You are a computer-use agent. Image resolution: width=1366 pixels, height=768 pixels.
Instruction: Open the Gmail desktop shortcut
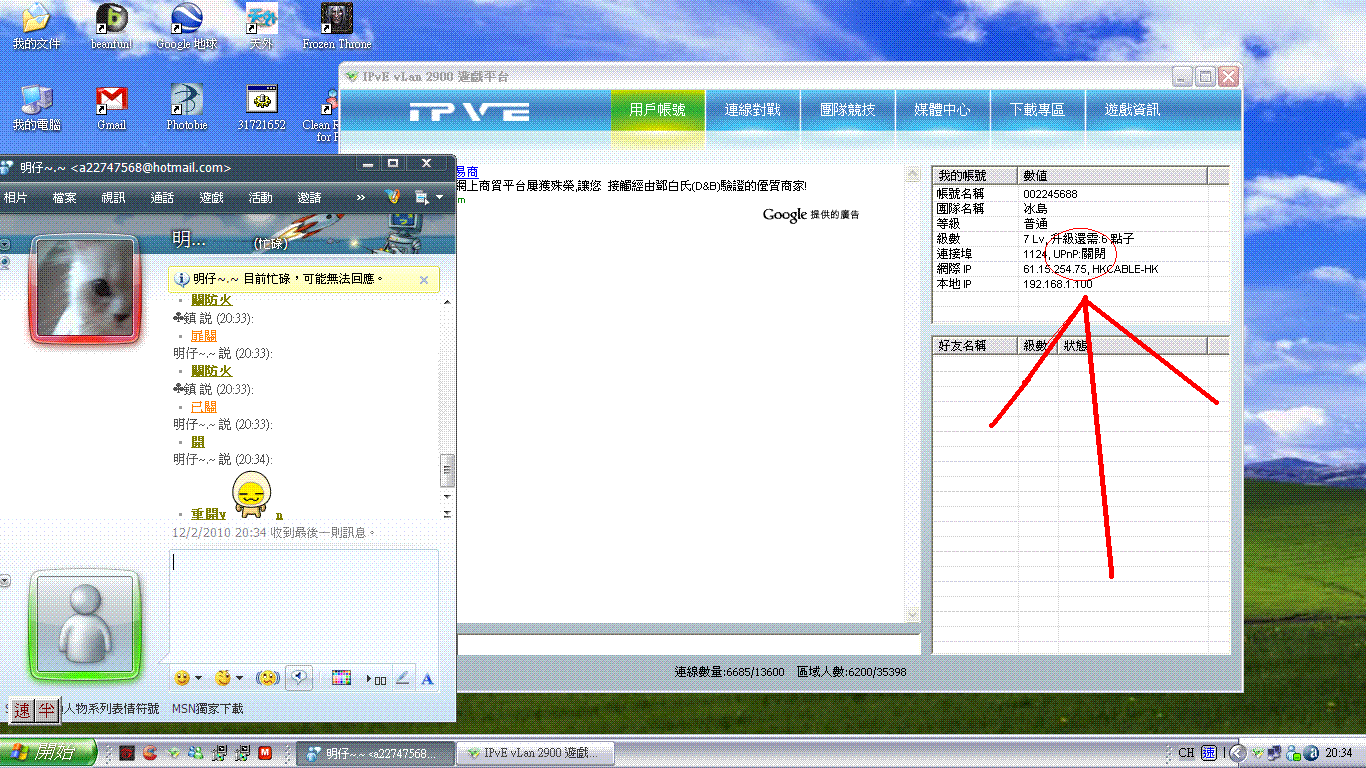coord(111,99)
